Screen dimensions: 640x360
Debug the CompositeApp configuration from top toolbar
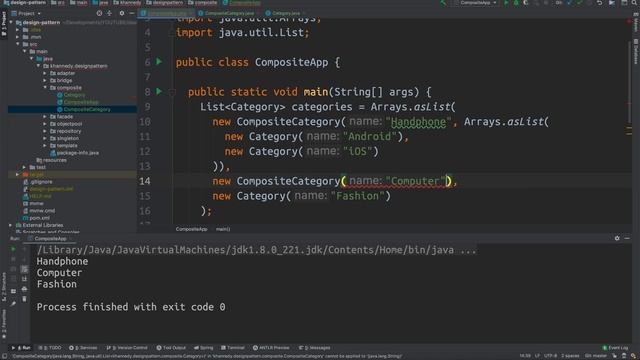516,3
